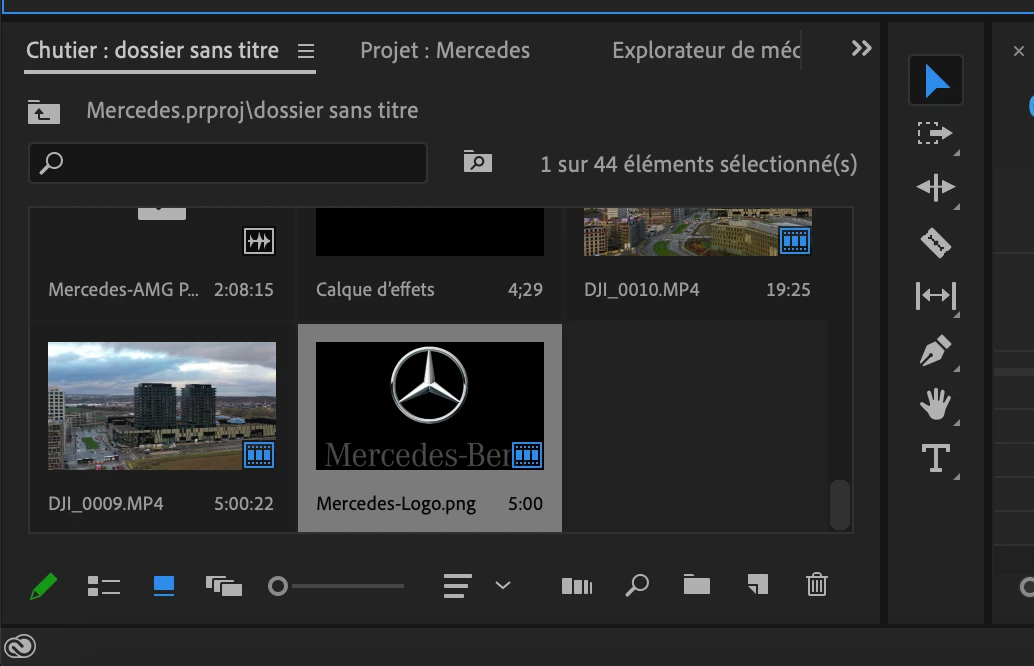This screenshot has height=666, width=1034.
Task: Open the sort icons dropdown arrow
Action: [502, 586]
